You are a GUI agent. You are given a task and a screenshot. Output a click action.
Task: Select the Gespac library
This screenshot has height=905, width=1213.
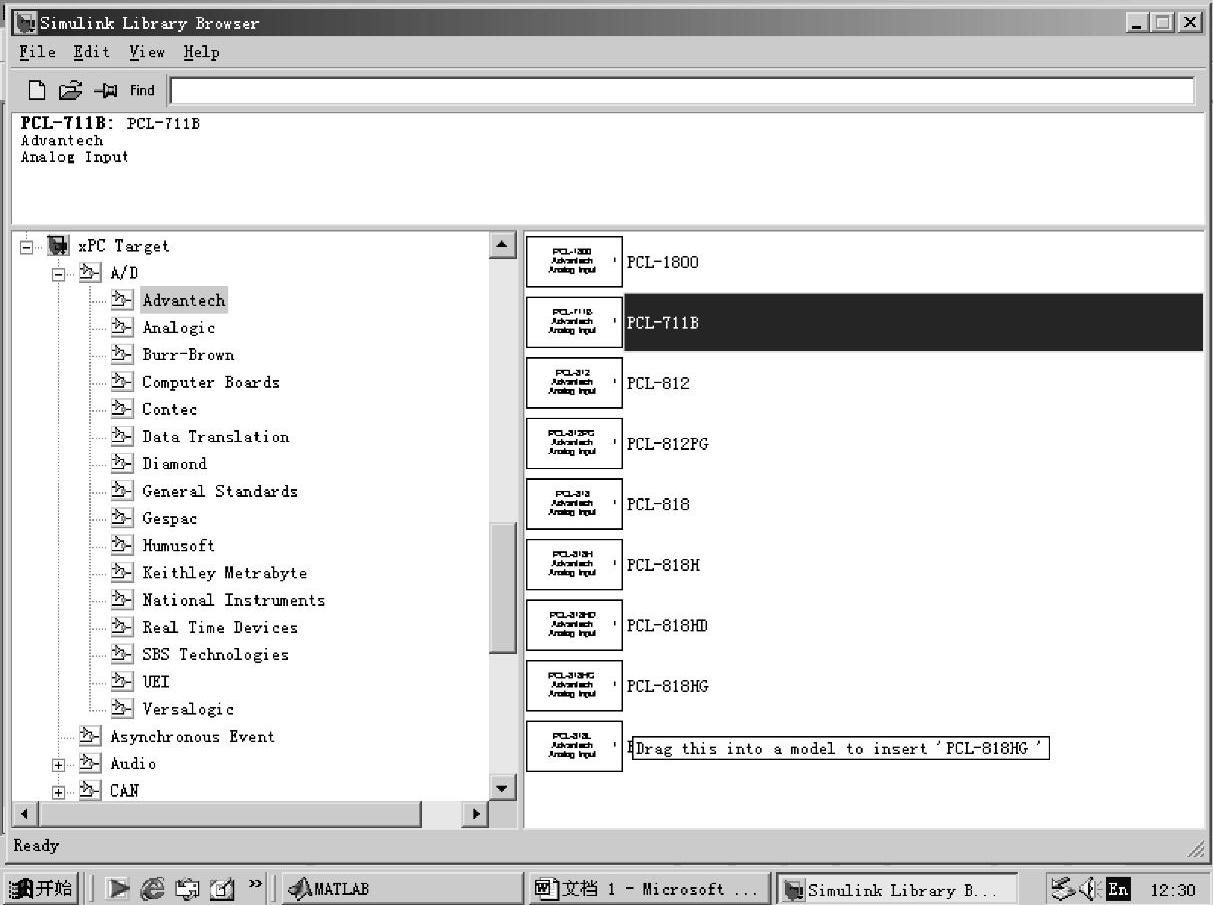170,518
